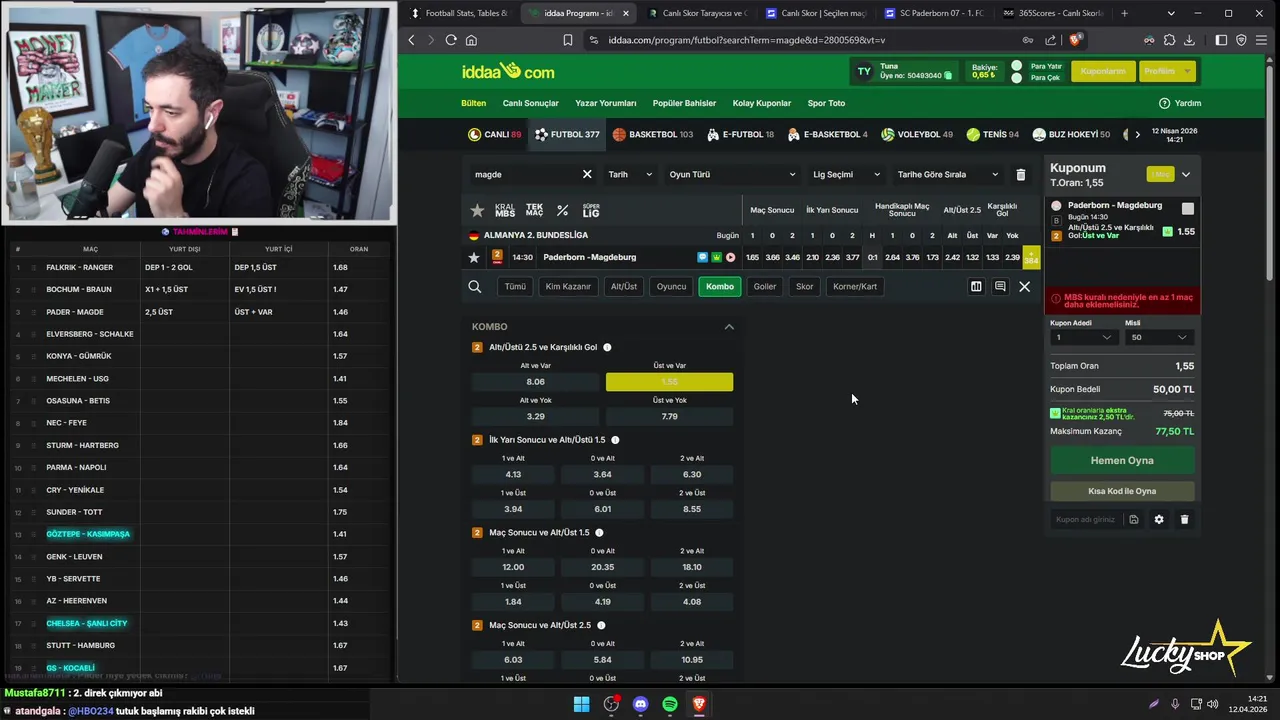The height and width of the screenshot is (720, 1280).
Task: Open the commentary speech bubble icon
Action: click(x=1000, y=287)
